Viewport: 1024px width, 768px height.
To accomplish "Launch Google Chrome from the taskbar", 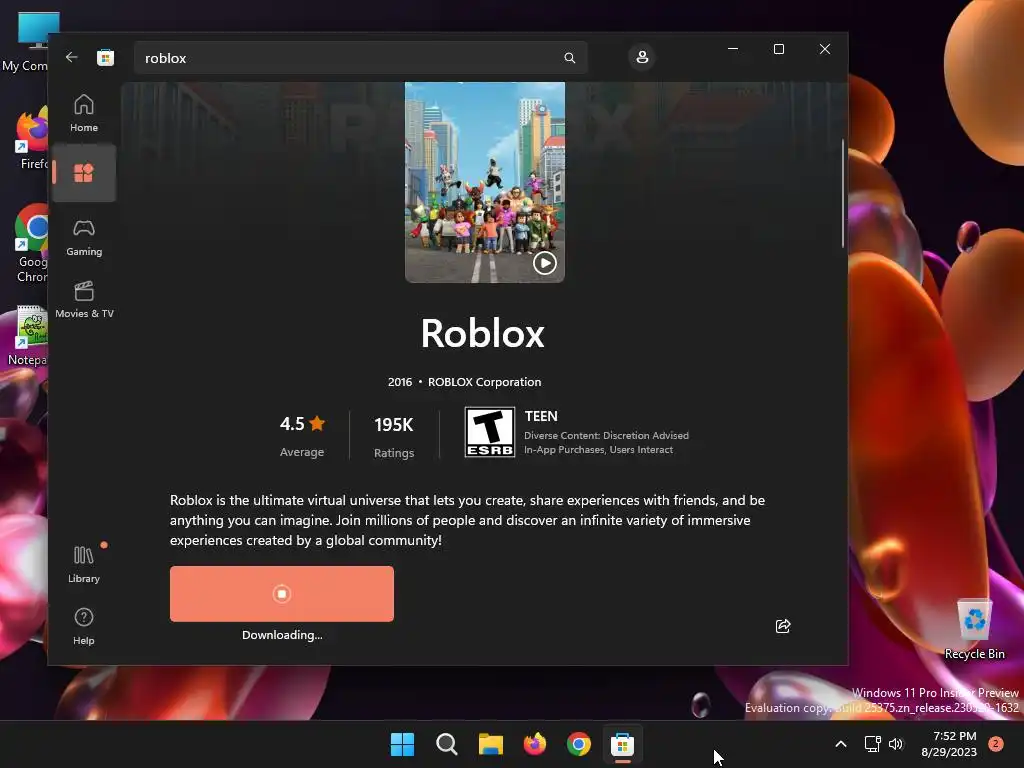I will click(579, 744).
